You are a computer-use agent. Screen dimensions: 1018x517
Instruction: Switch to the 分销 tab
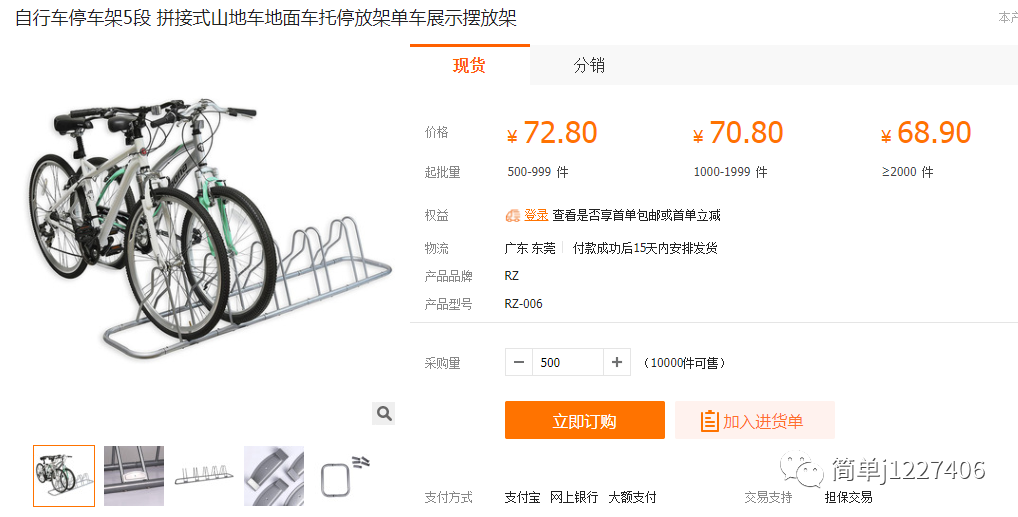[x=590, y=65]
